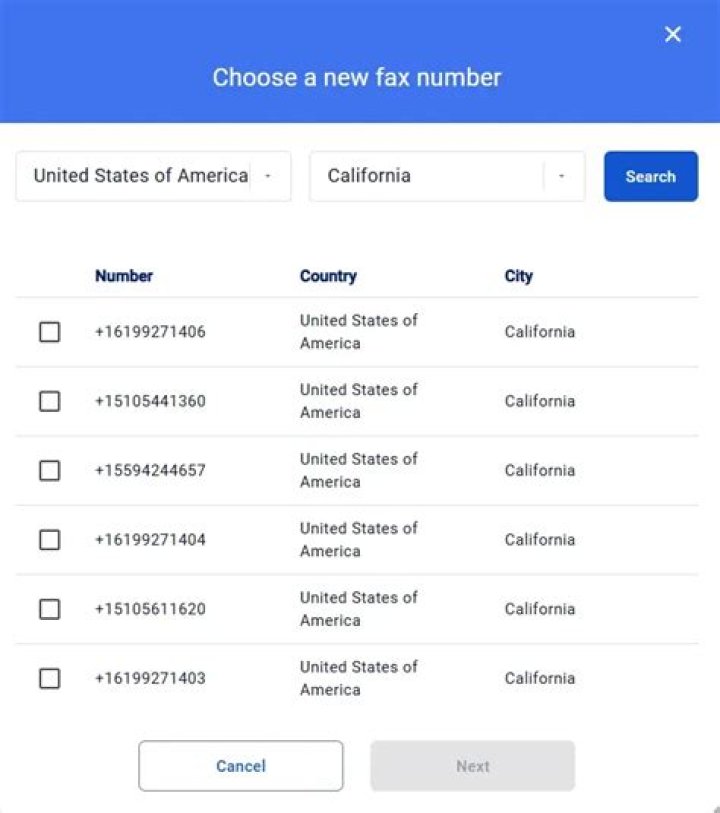The height and width of the screenshot is (813, 720).
Task: Click the Number column header
Action: [123, 276]
